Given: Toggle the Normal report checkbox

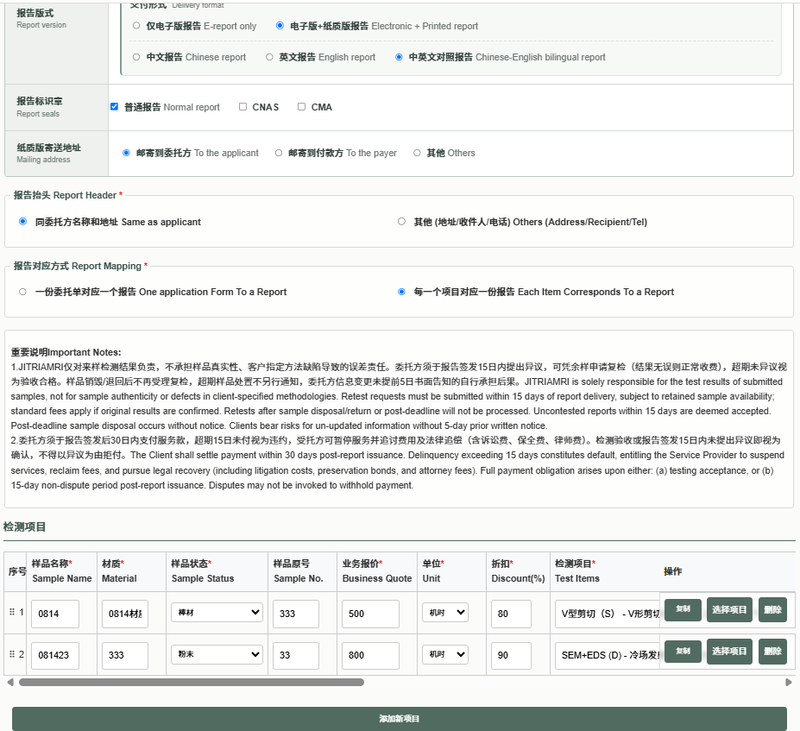Looking at the screenshot, I should 114,107.
